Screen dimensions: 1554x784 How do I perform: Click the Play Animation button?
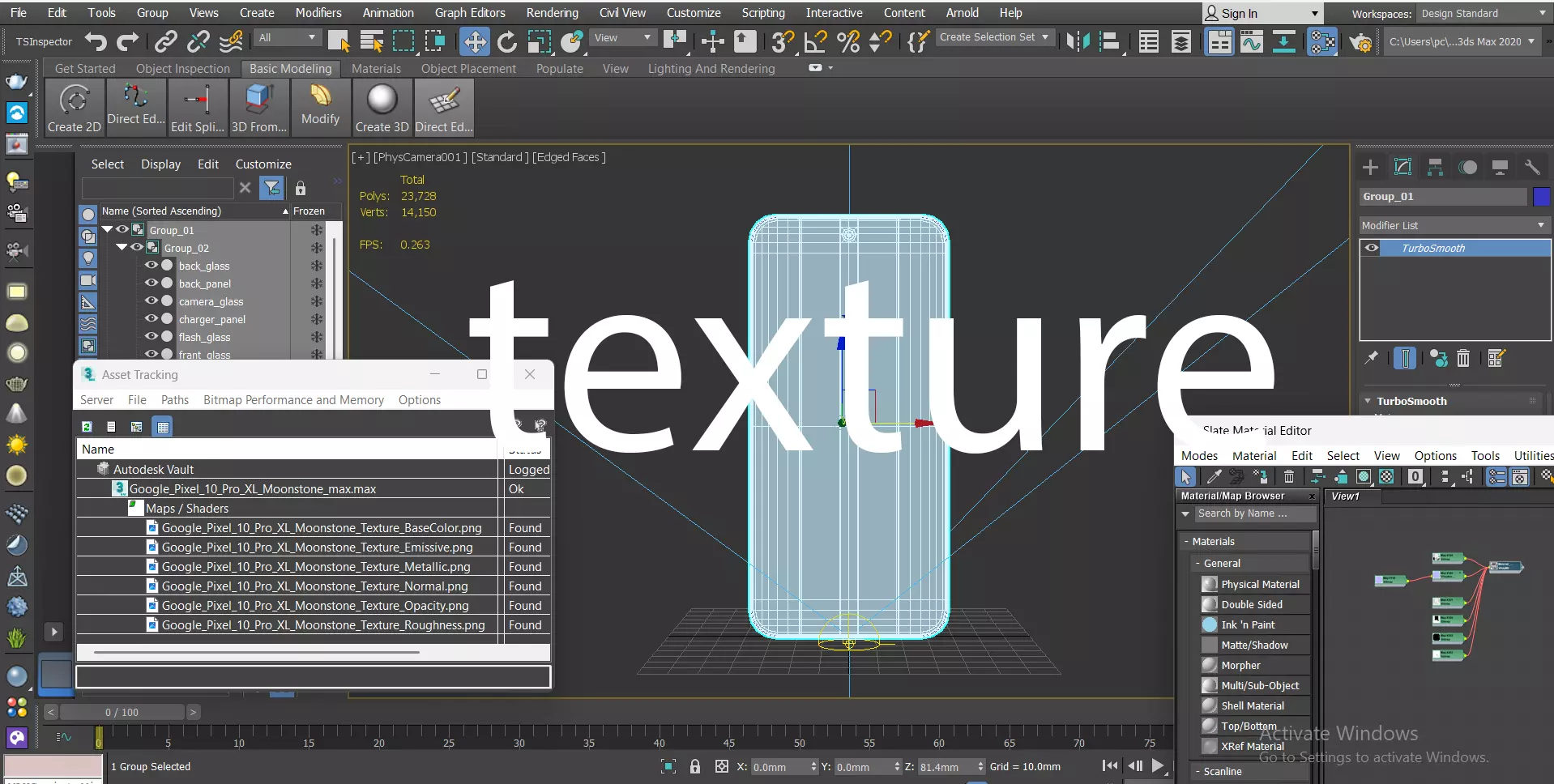pyautogui.click(x=1159, y=765)
